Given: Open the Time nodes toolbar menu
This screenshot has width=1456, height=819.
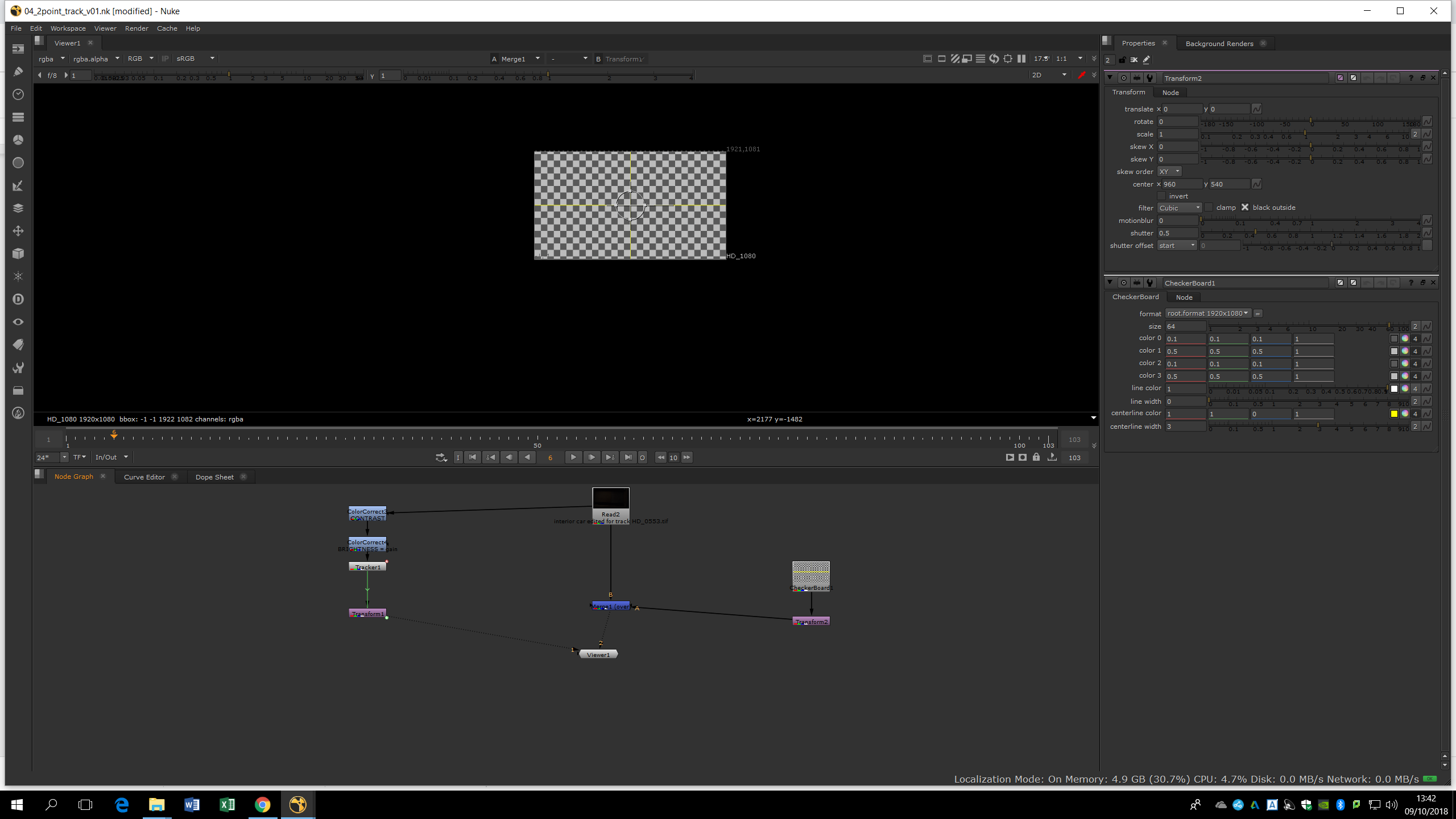Looking at the screenshot, I should [18, 94].
